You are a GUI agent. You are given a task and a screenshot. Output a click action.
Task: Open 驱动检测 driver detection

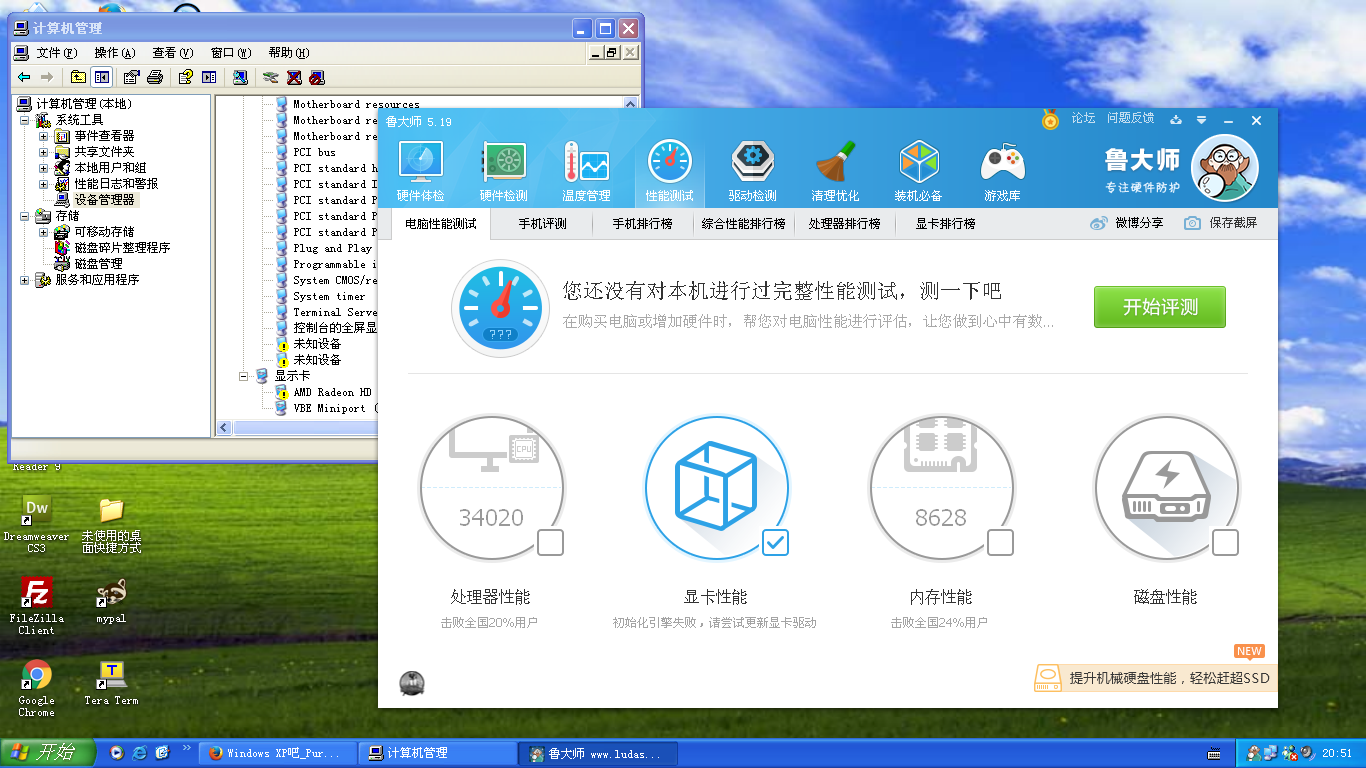[x=752, y=172]
